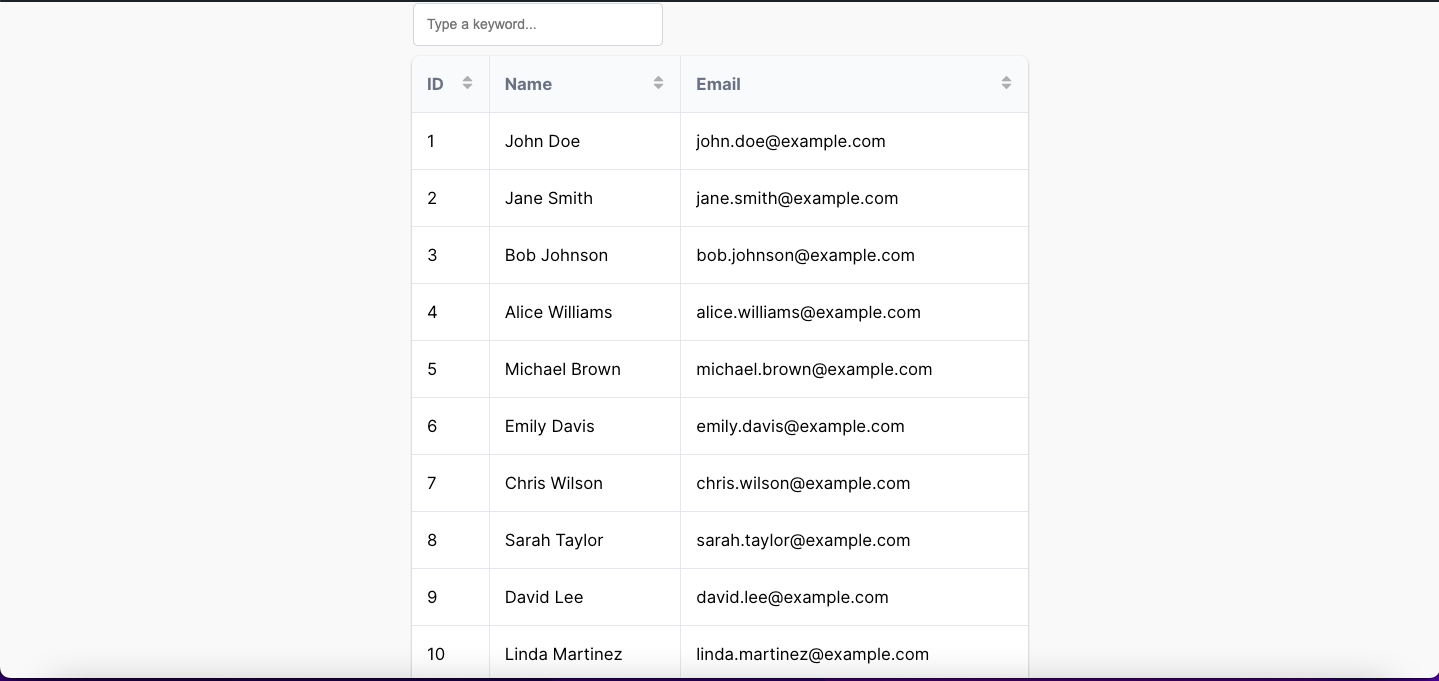
Task: Click ID cell in Sarah Taylor row
Action: tap(451, 540)
